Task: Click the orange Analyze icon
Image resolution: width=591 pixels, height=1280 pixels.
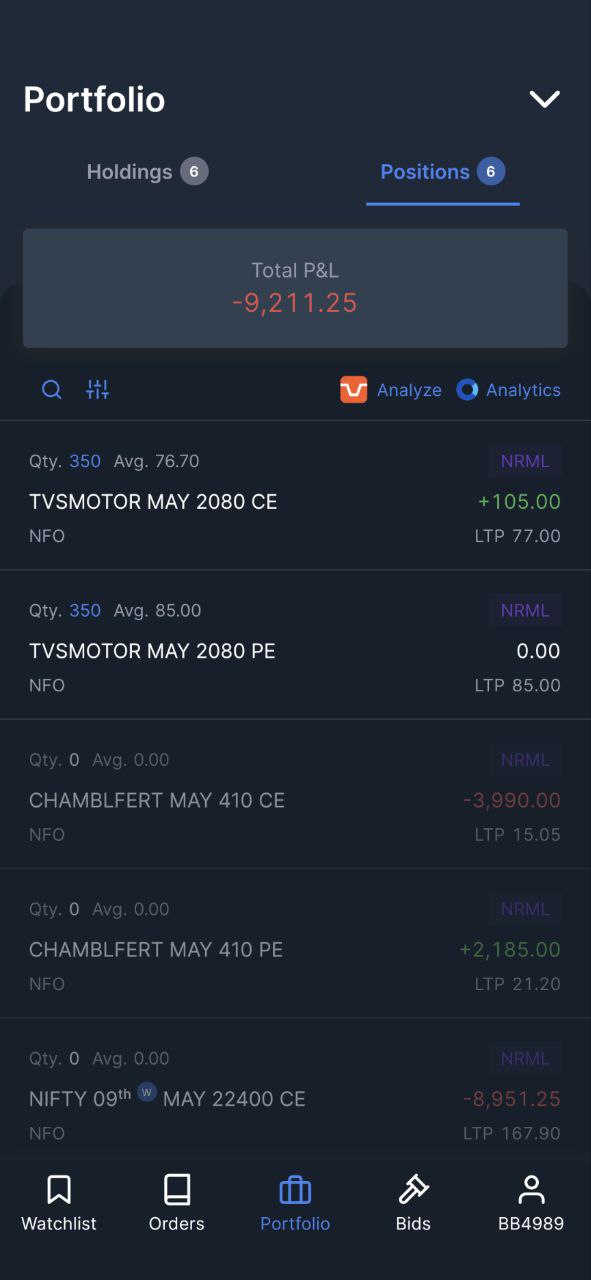Action: pyautogui.click(x=354, y=390)
